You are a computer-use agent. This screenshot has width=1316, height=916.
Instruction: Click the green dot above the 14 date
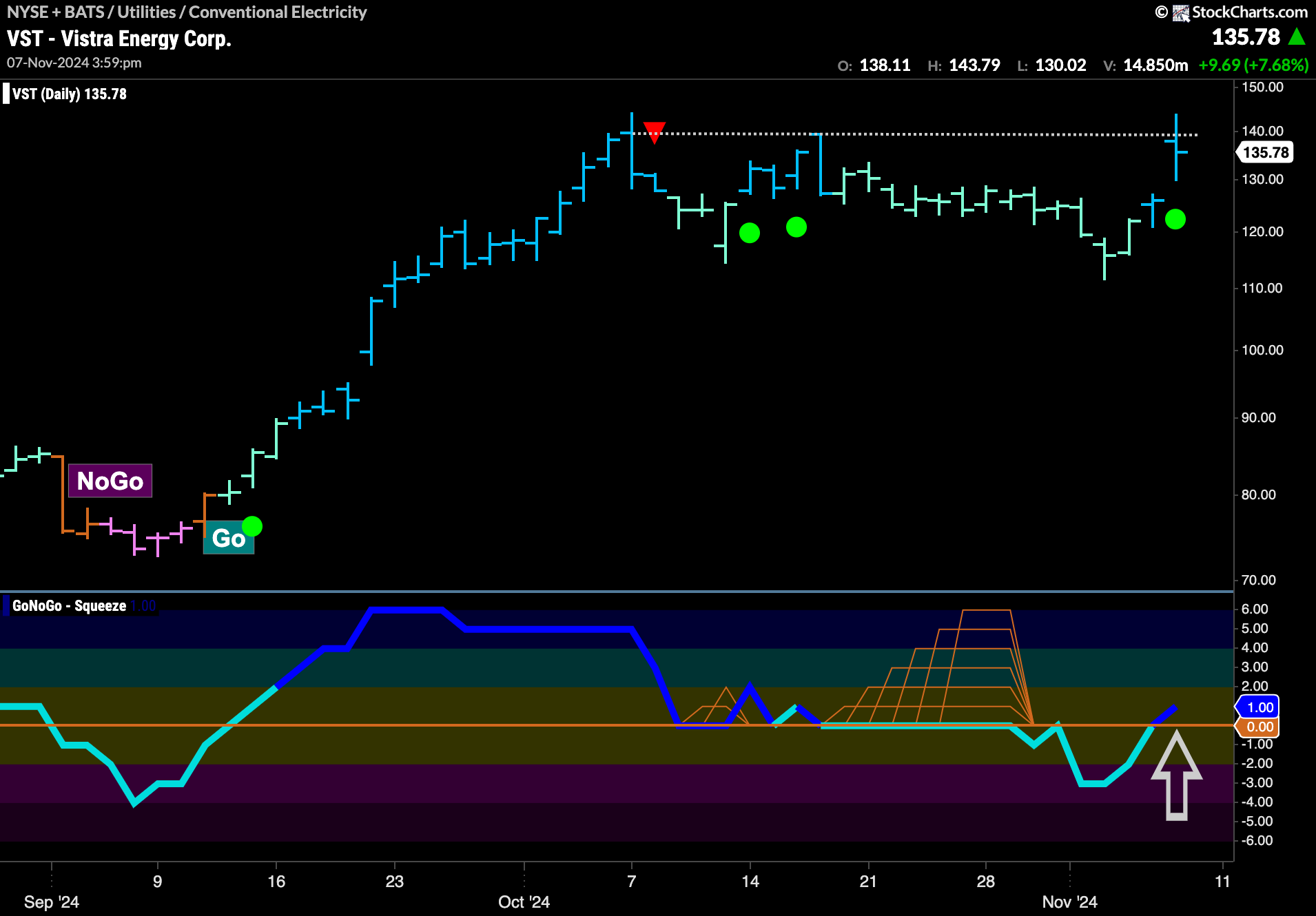click(750, 233)
